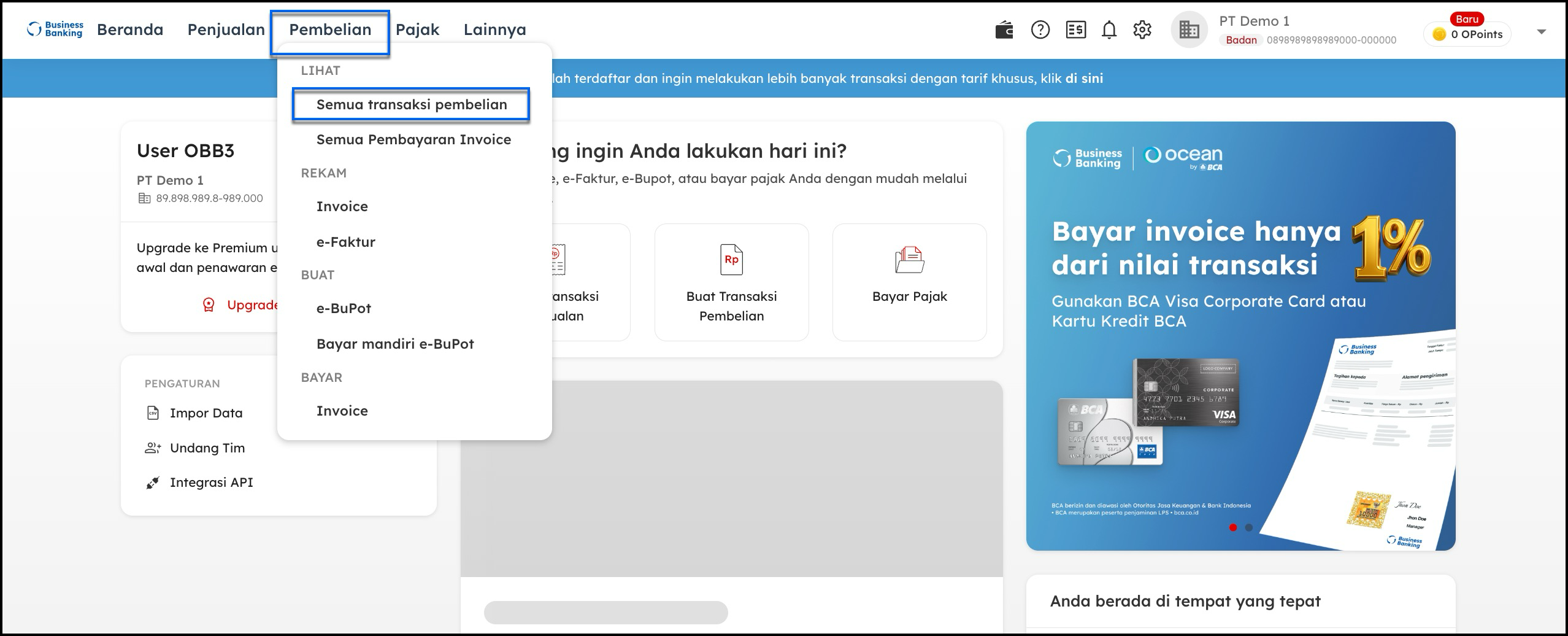Click the Integrasi API plug icon
Image resolution: width=1568 pixels, height=636 pixels.
pyautogui.click(x=153, y=483)
